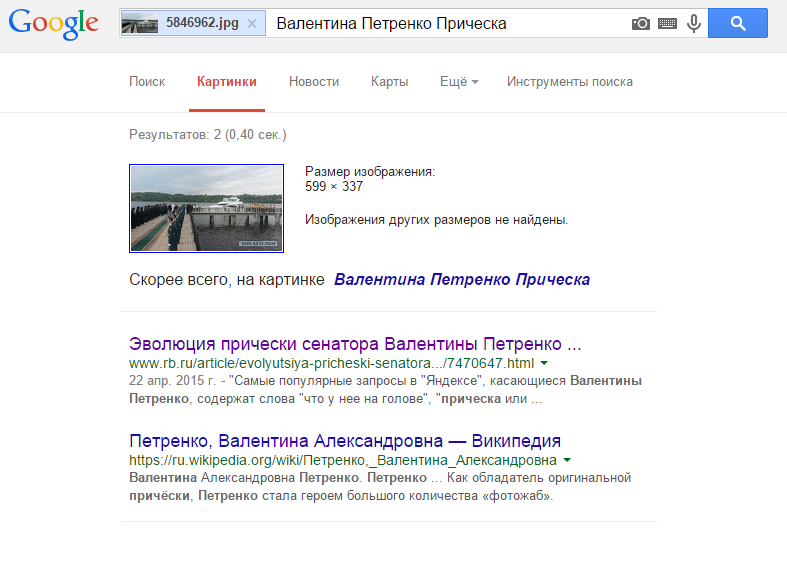The height and width of the screenshot is (573, 787).
Task: Open the Карты tab
Action: tap(389, 82)
